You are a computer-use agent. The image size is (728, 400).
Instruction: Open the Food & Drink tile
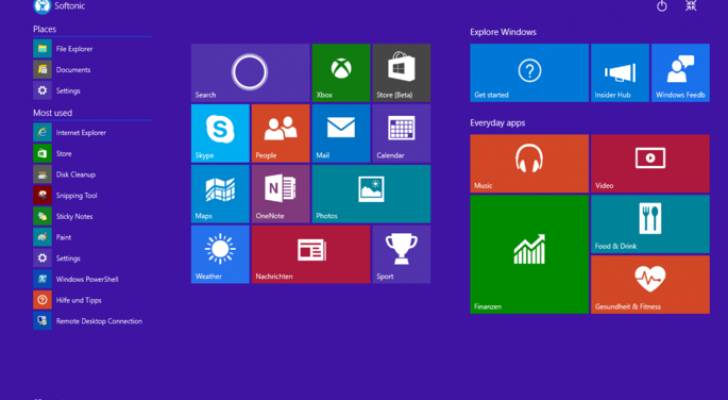[x=650, y=224]
